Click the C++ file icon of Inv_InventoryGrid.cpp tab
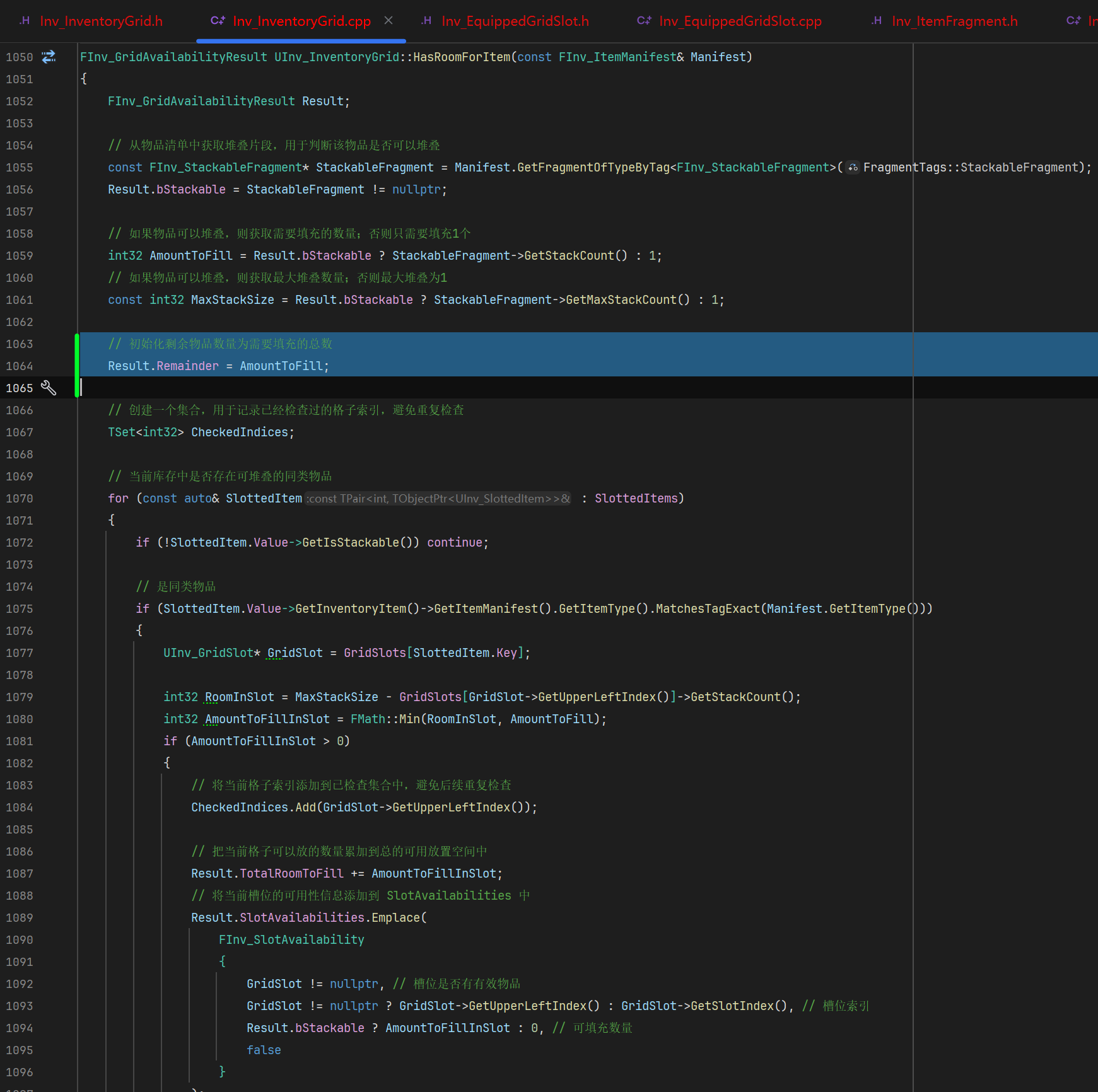Viewport: 1098px width, 1092px height. click(x=218, y=21)
